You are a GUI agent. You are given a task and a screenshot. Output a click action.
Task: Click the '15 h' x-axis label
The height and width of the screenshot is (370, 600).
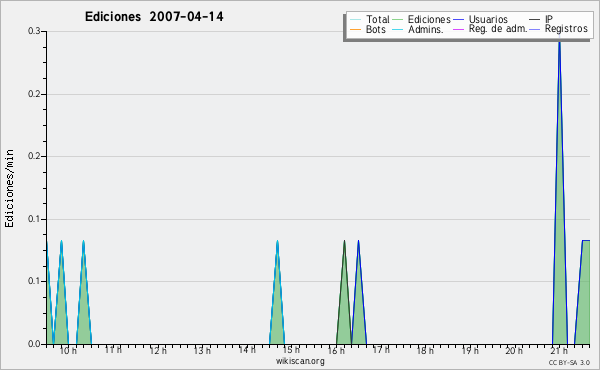click(291, 350)
